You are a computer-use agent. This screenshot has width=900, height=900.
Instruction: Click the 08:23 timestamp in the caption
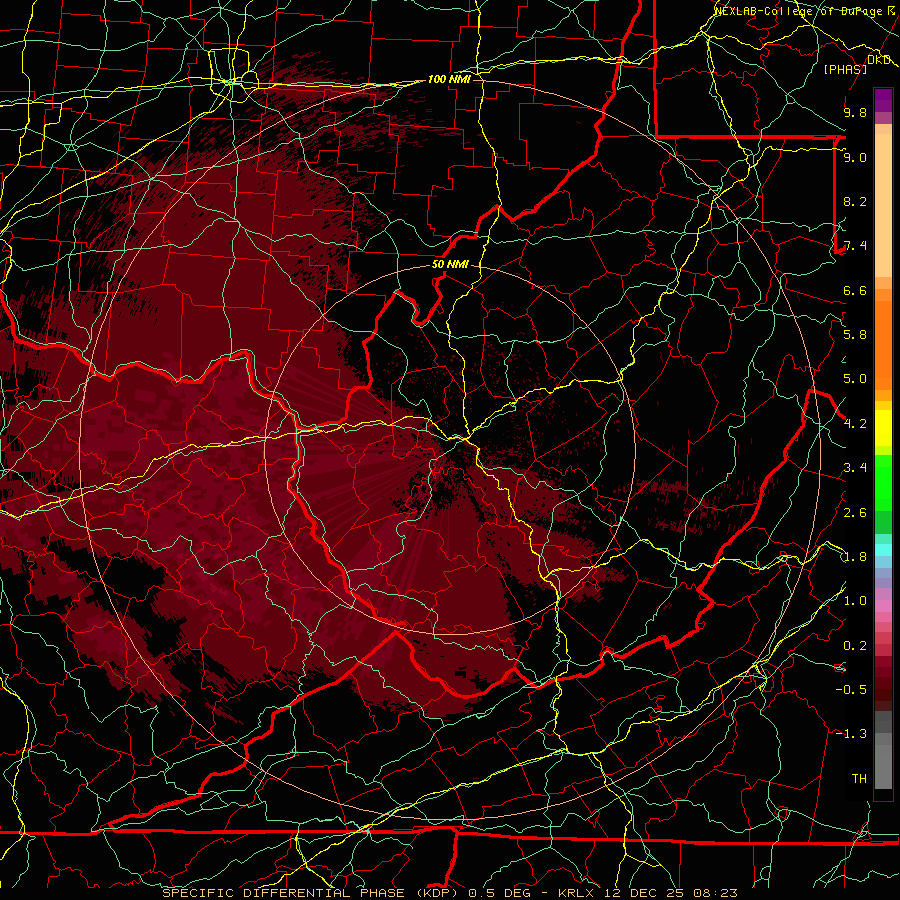pyautogui.click(x=717, y=893)
